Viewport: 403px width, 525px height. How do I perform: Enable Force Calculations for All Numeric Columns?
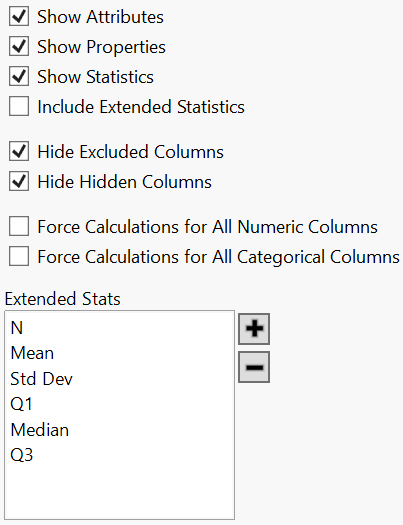click(x=19, y=226)
